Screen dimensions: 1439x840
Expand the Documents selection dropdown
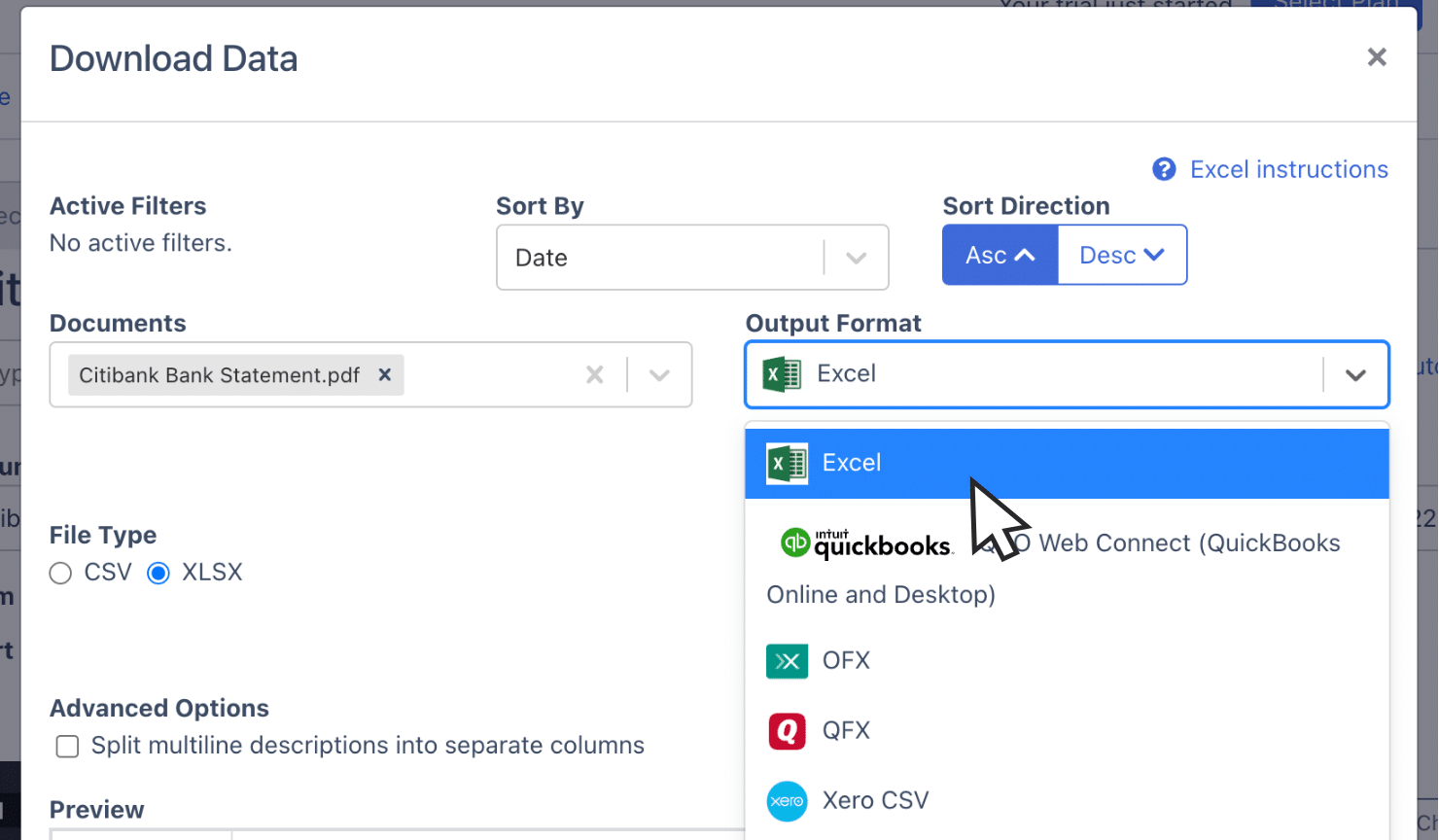click(659, 374)
